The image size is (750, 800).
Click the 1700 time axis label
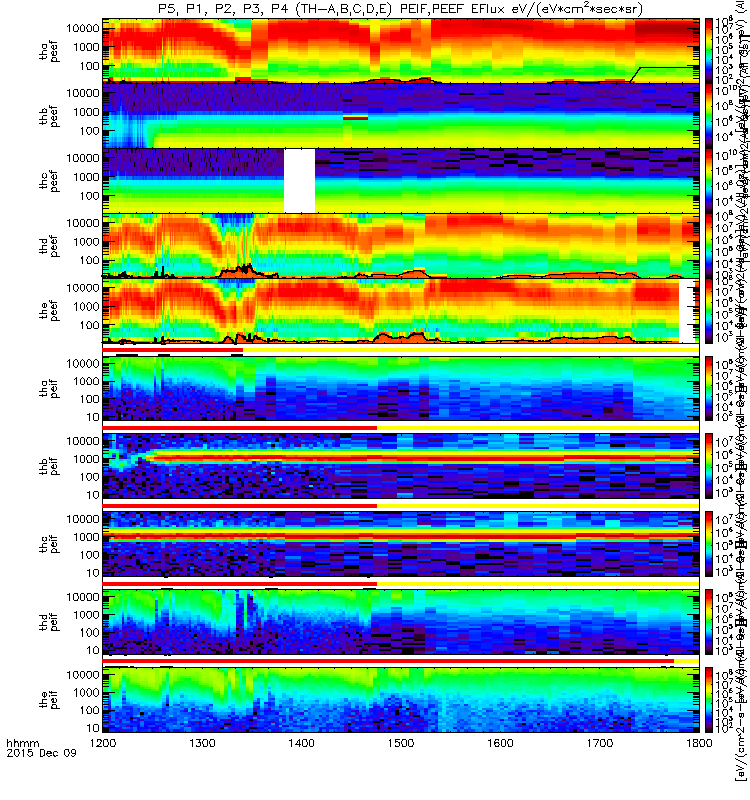599,743
